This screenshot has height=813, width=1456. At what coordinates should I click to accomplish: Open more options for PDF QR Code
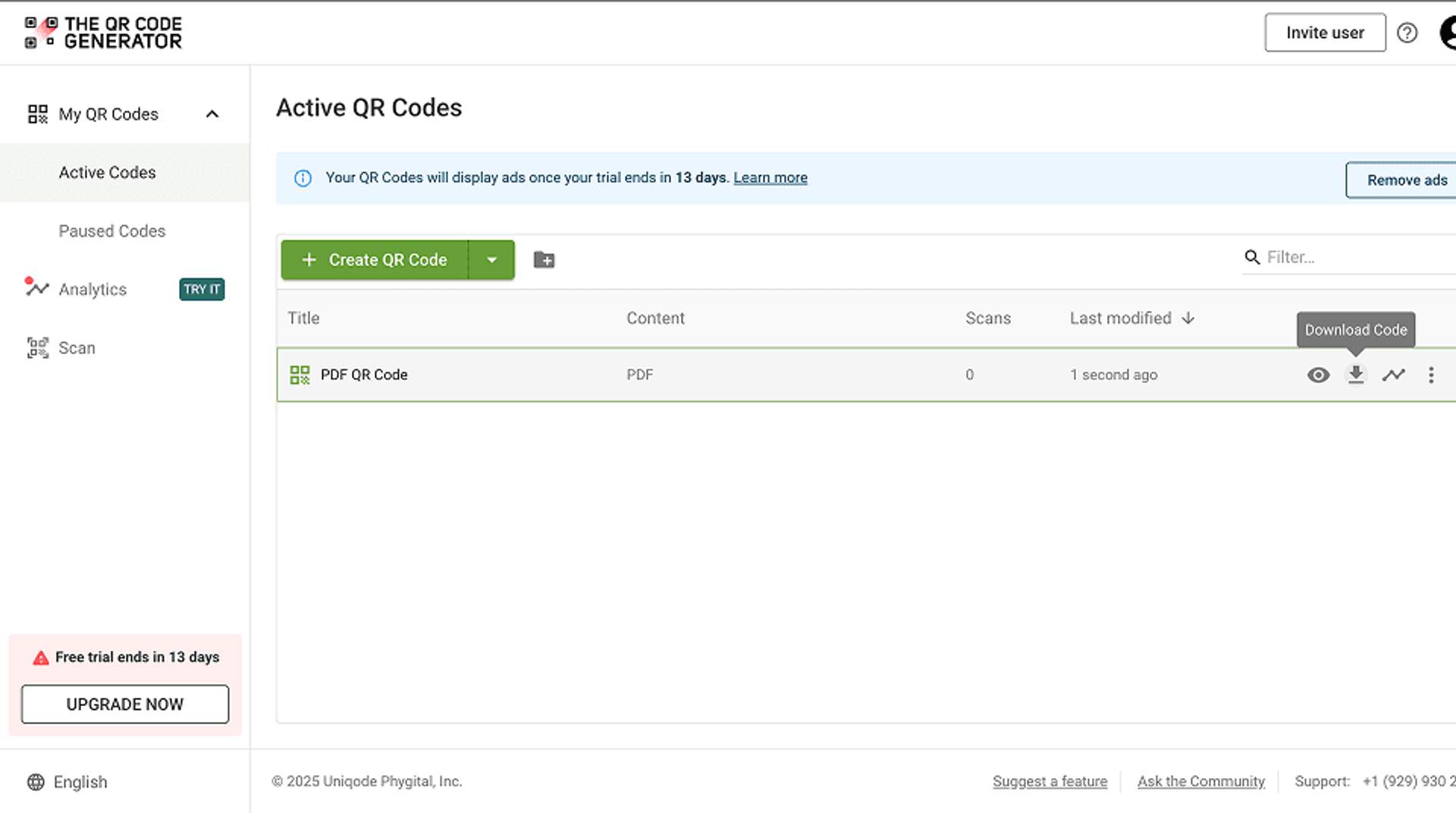[x=1431, y=375]
